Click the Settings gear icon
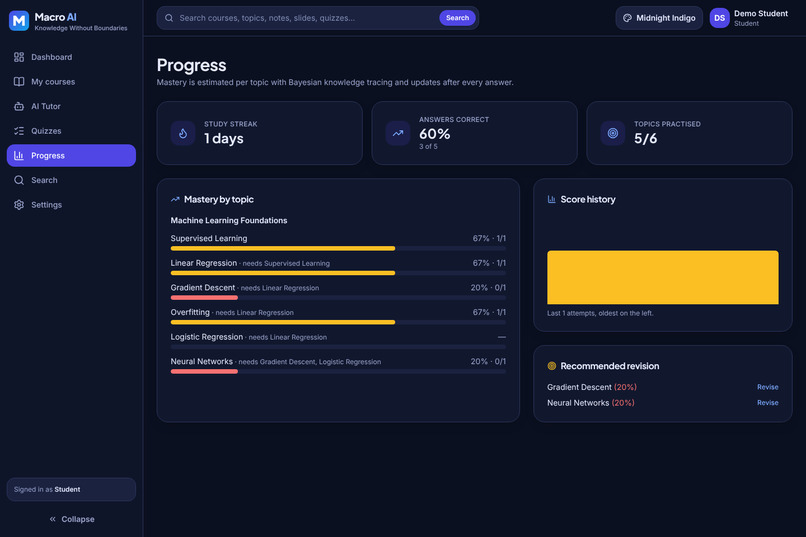Viewport: 806px width, 537px height. pyautogui.click(x=19, y=205)
